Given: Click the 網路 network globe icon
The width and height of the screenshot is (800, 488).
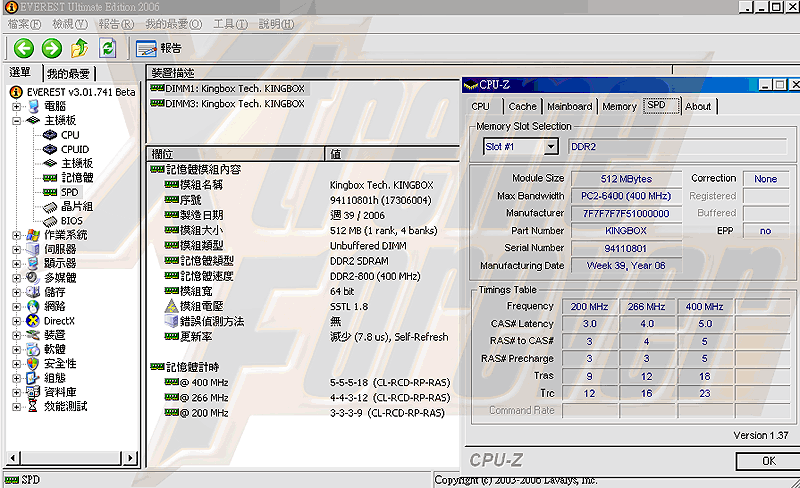Looking at the screenshot, I should click(33, 306).
